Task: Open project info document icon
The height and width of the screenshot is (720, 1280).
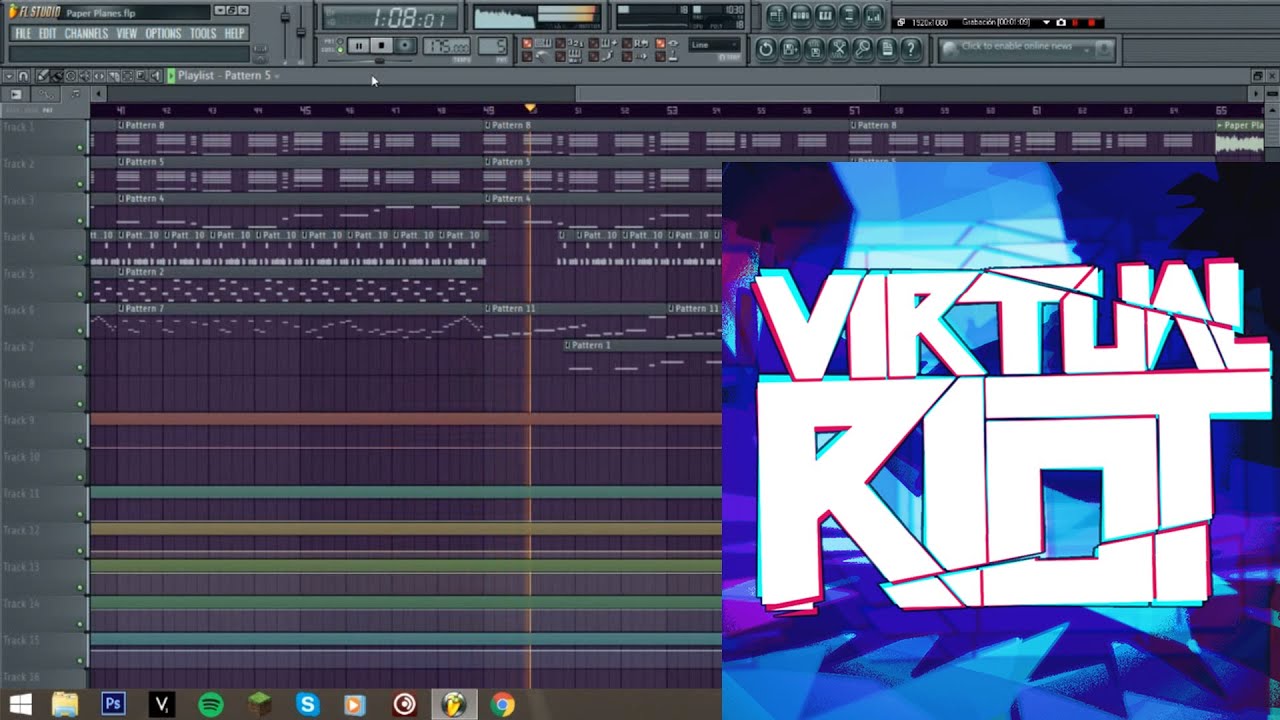Action: pyautogui.click(x=887, y=49)
